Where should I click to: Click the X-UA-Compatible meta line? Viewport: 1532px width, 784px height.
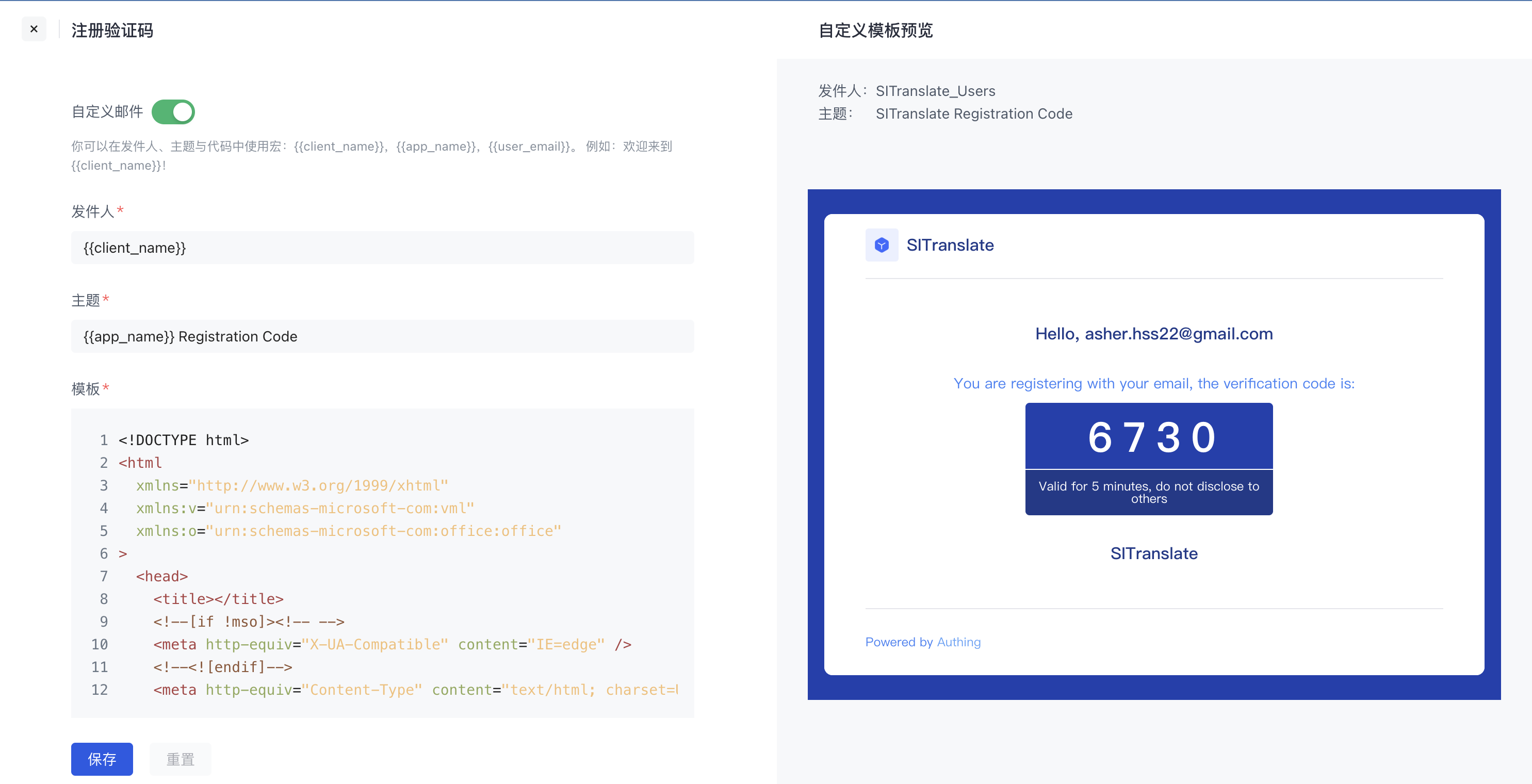tap(393, 644)
